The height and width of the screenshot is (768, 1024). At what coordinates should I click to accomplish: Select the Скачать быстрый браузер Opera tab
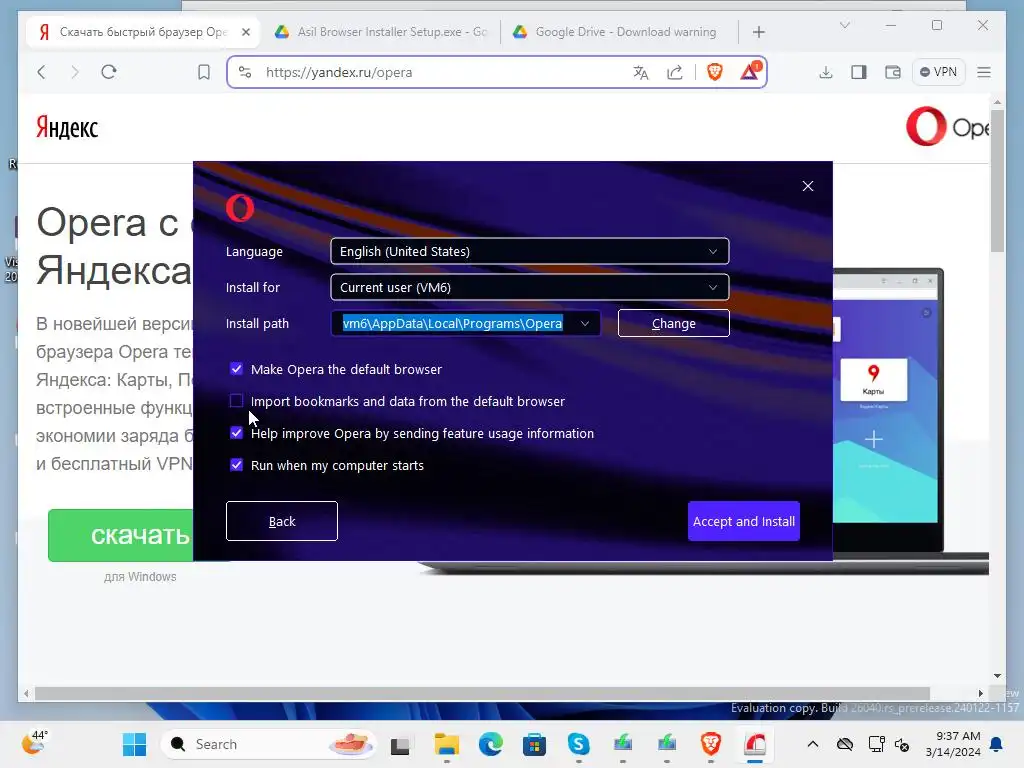[x=142, y=31]
